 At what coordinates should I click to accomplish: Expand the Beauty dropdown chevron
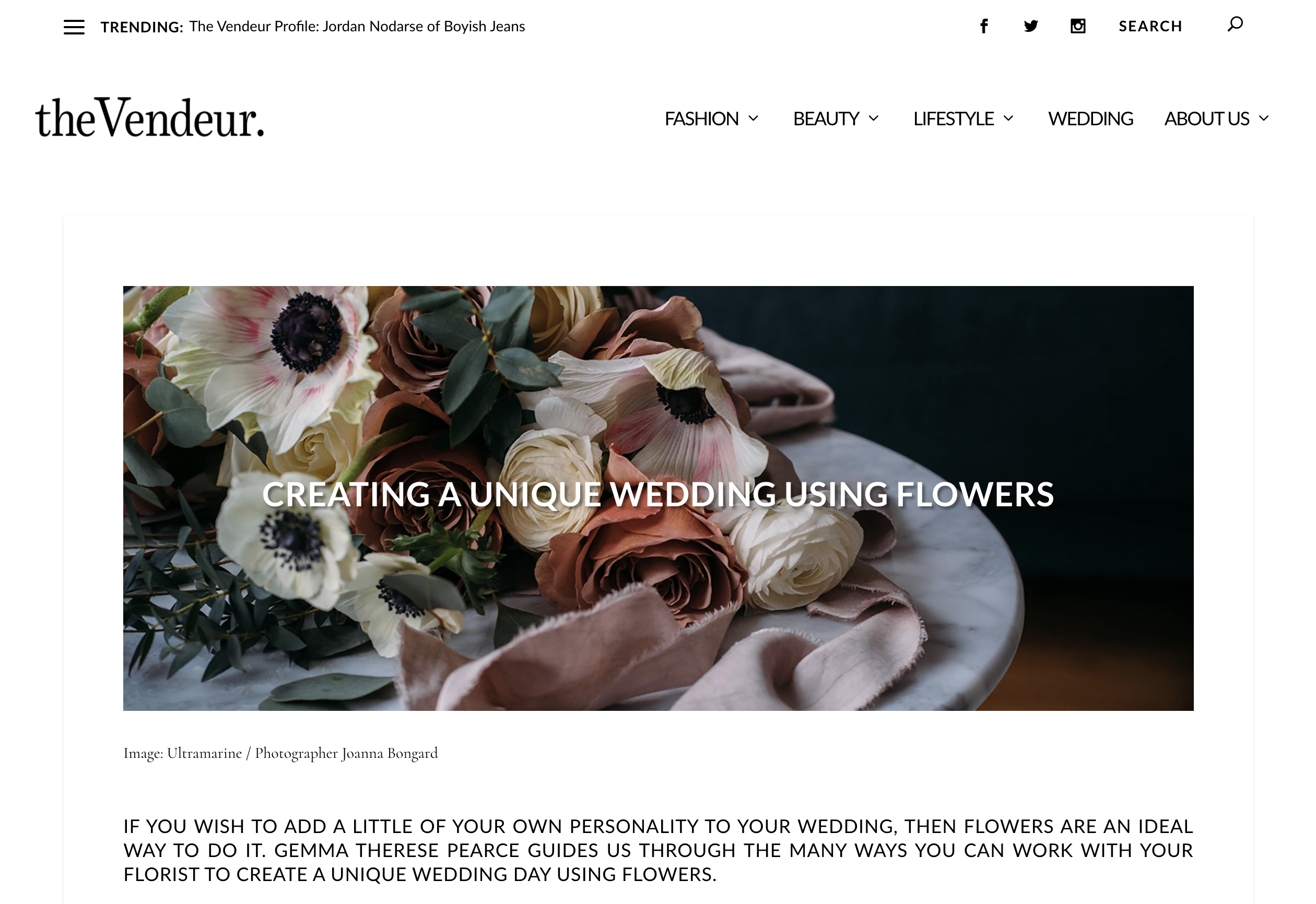[873, 118]
